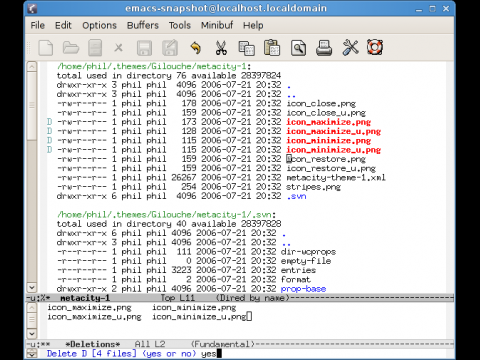Click the Print toolbar icon

[x=324, y=48]
